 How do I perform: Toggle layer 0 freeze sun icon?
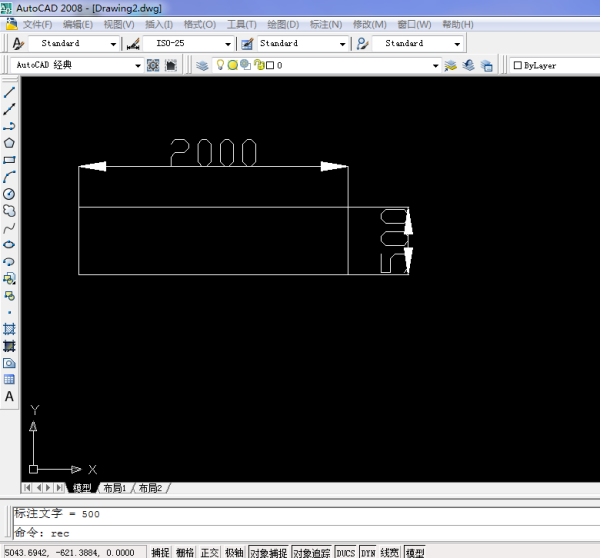pos(233,65)
